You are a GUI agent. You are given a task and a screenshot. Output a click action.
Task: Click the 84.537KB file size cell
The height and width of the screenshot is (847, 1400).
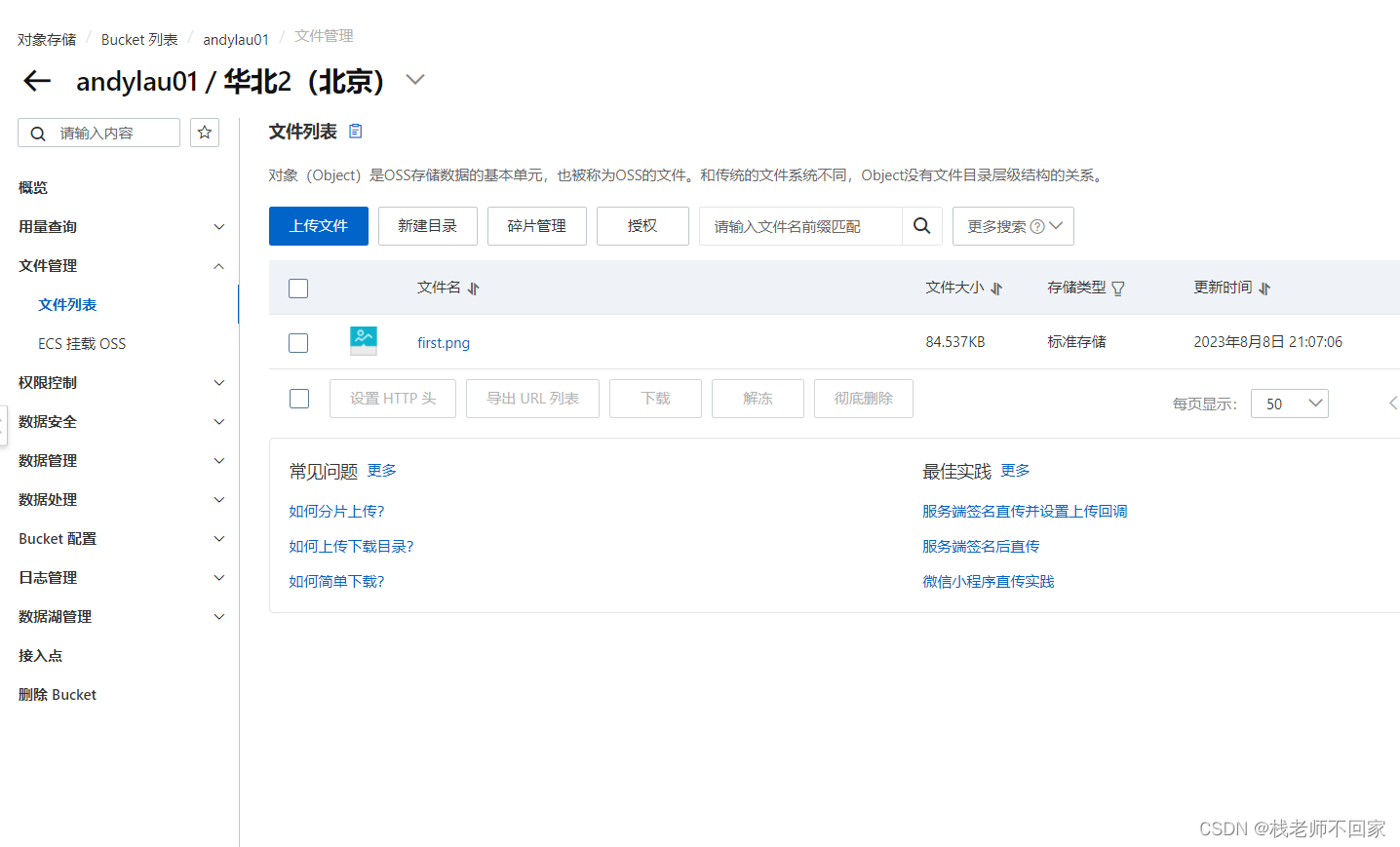click(x=955, y=342)
